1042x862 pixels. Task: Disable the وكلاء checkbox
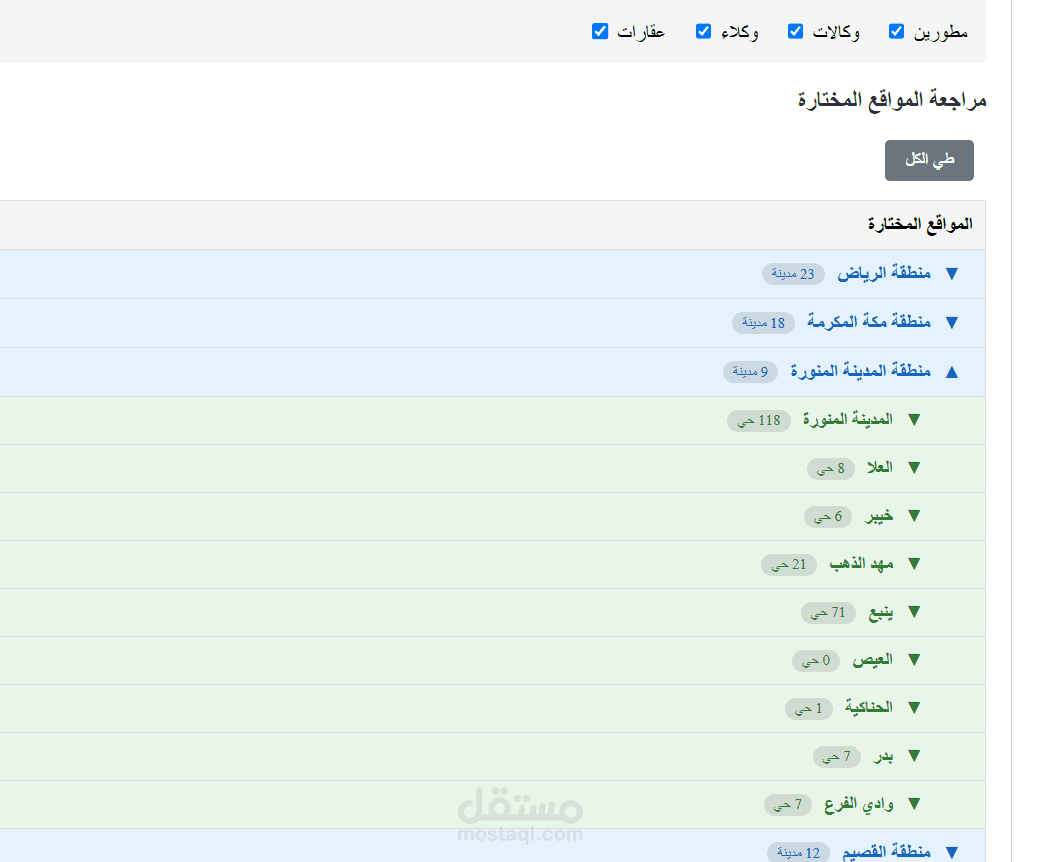tap(703, 31)
